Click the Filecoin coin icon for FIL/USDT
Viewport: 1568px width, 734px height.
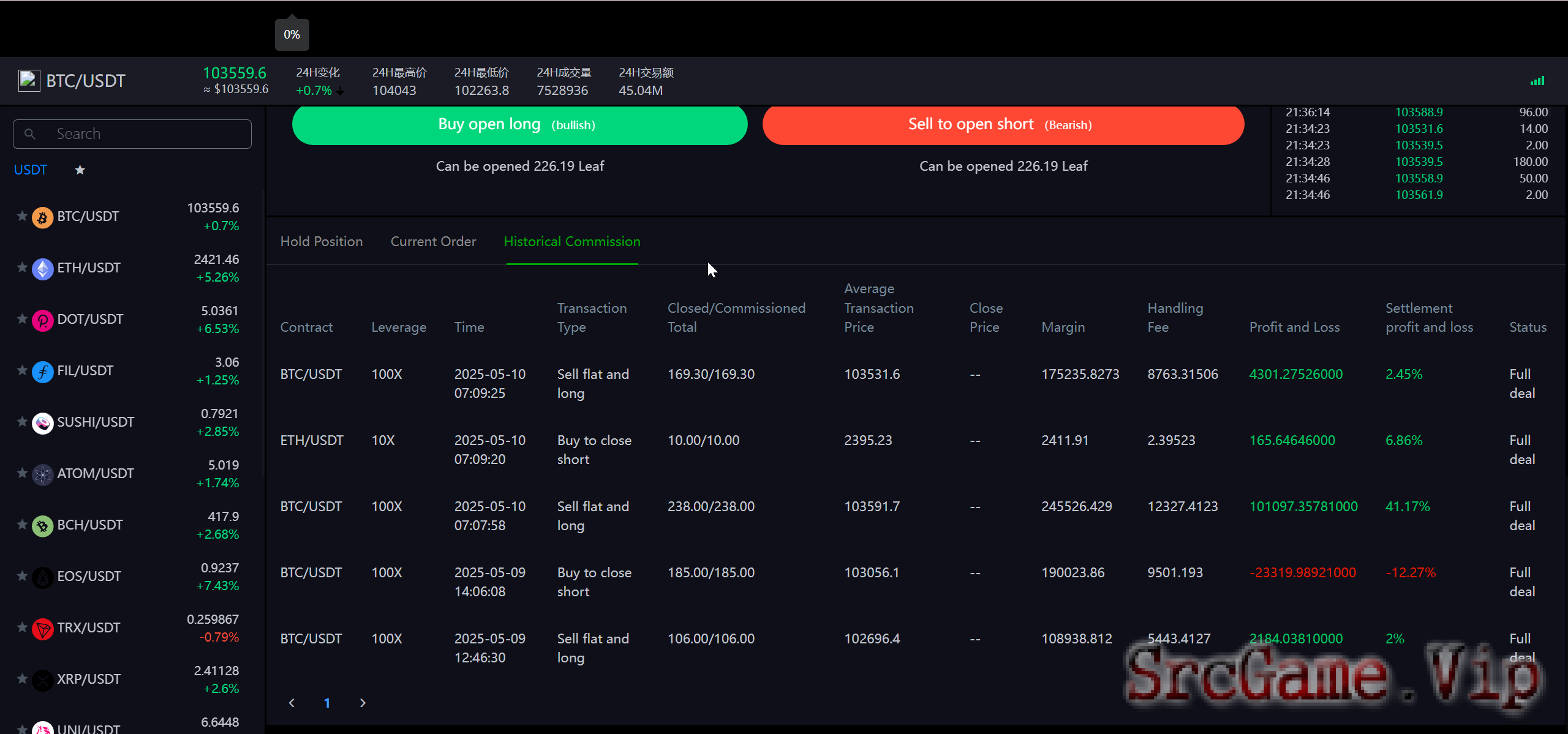click(42, 372)
